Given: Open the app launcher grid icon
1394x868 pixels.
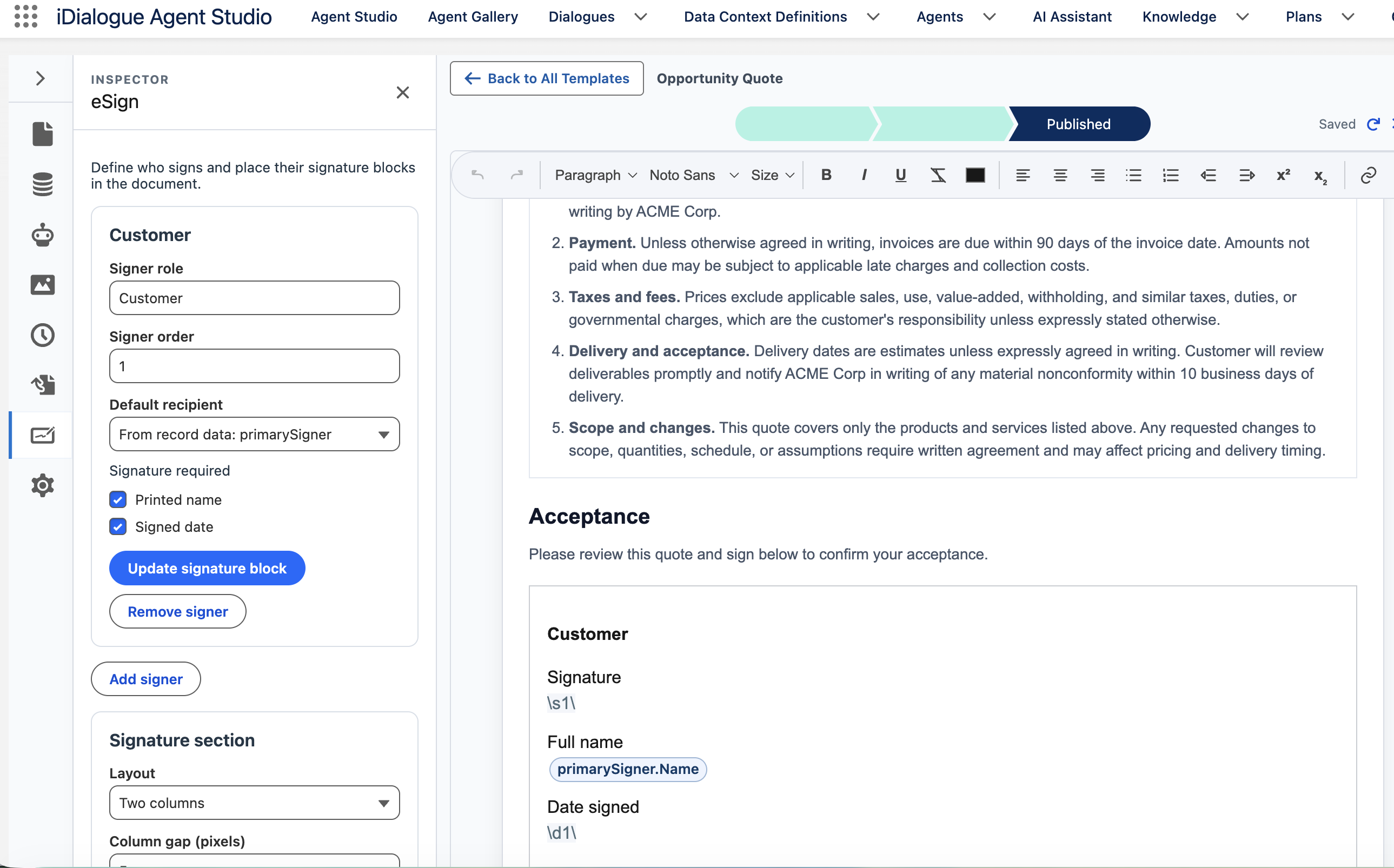Looking at the screenshot, I should tap(25, 17).
